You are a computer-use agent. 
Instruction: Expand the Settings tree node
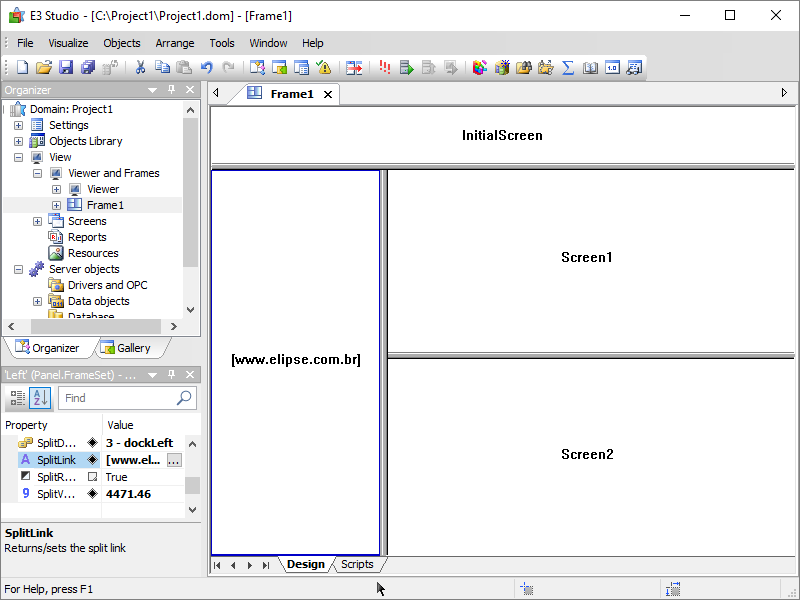point(18,125)
